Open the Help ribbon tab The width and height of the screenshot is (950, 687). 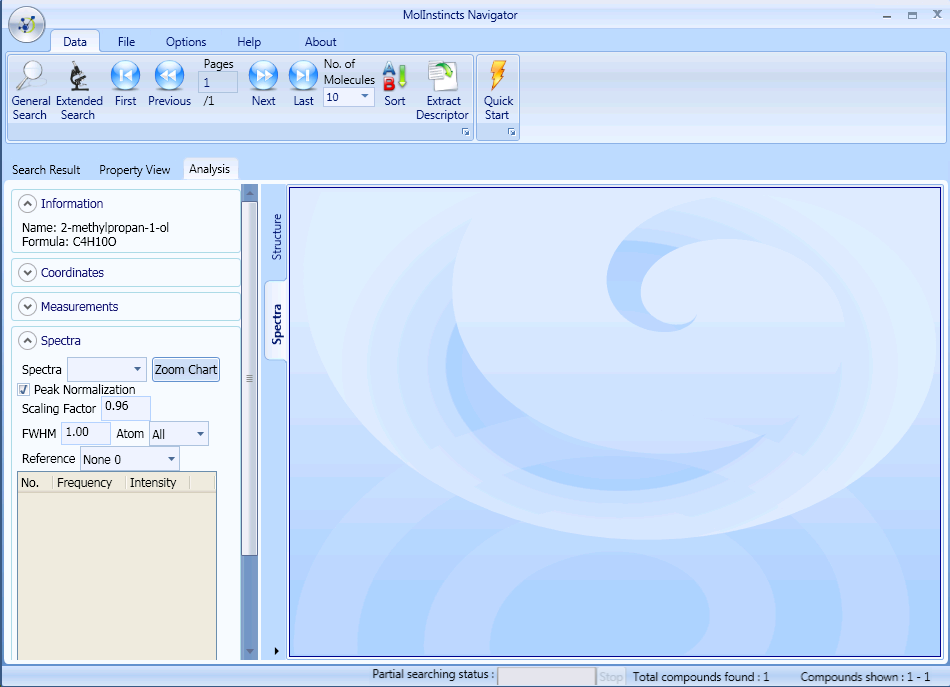tap(249, 42)
